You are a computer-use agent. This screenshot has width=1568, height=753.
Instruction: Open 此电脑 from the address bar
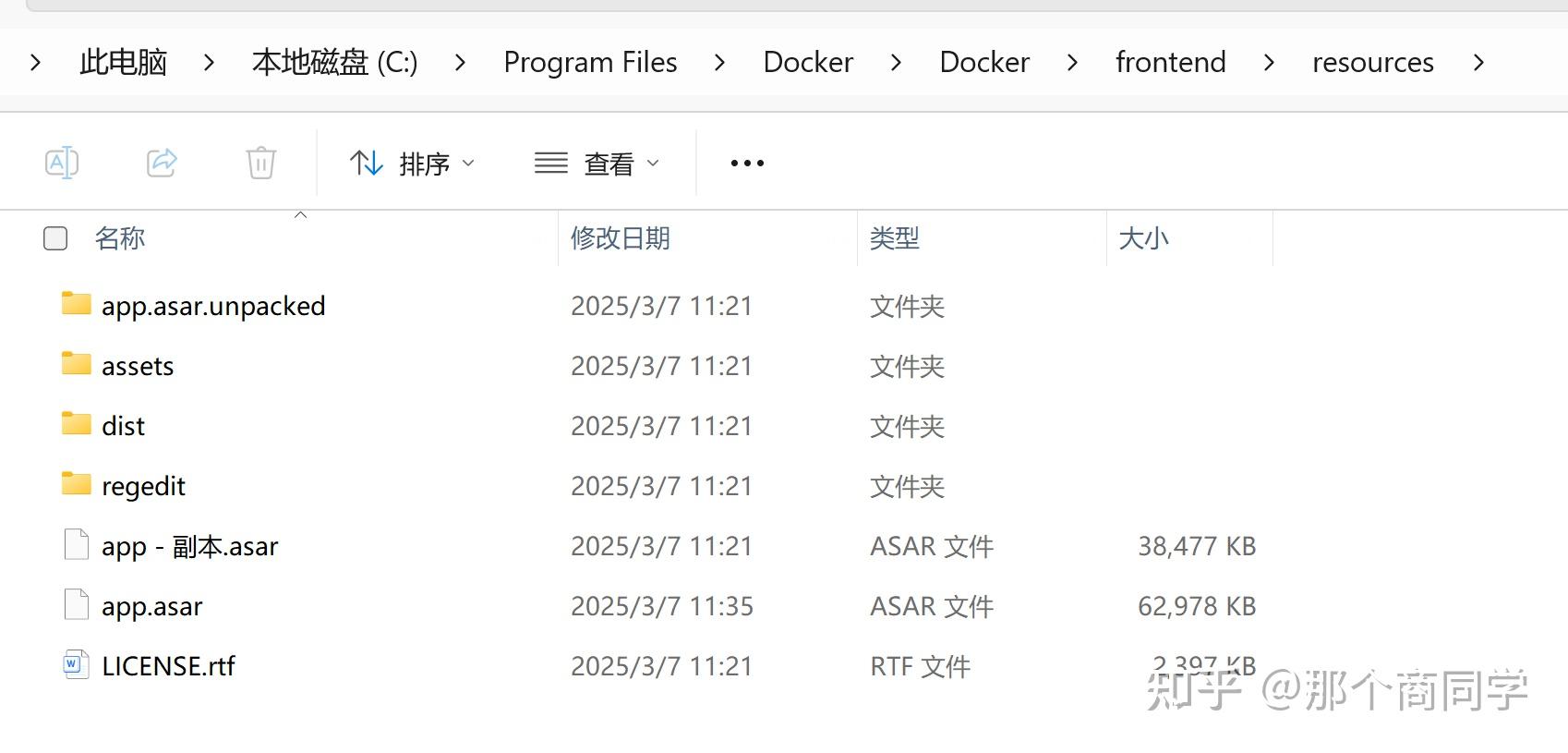[x=122, y=62]
